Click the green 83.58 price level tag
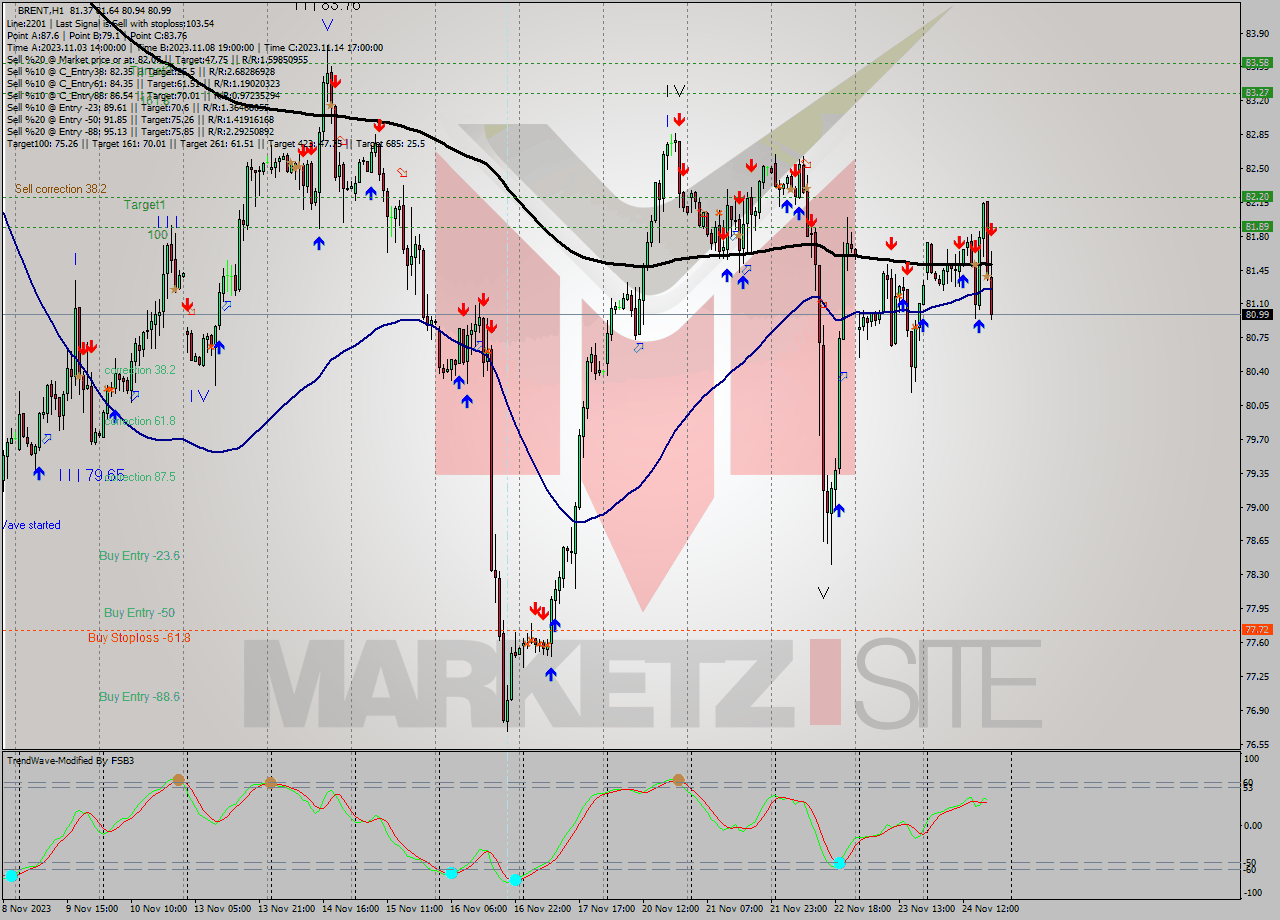Image resolution: width=1280 pixels, height=920 pixels. tap(1258, 62)
